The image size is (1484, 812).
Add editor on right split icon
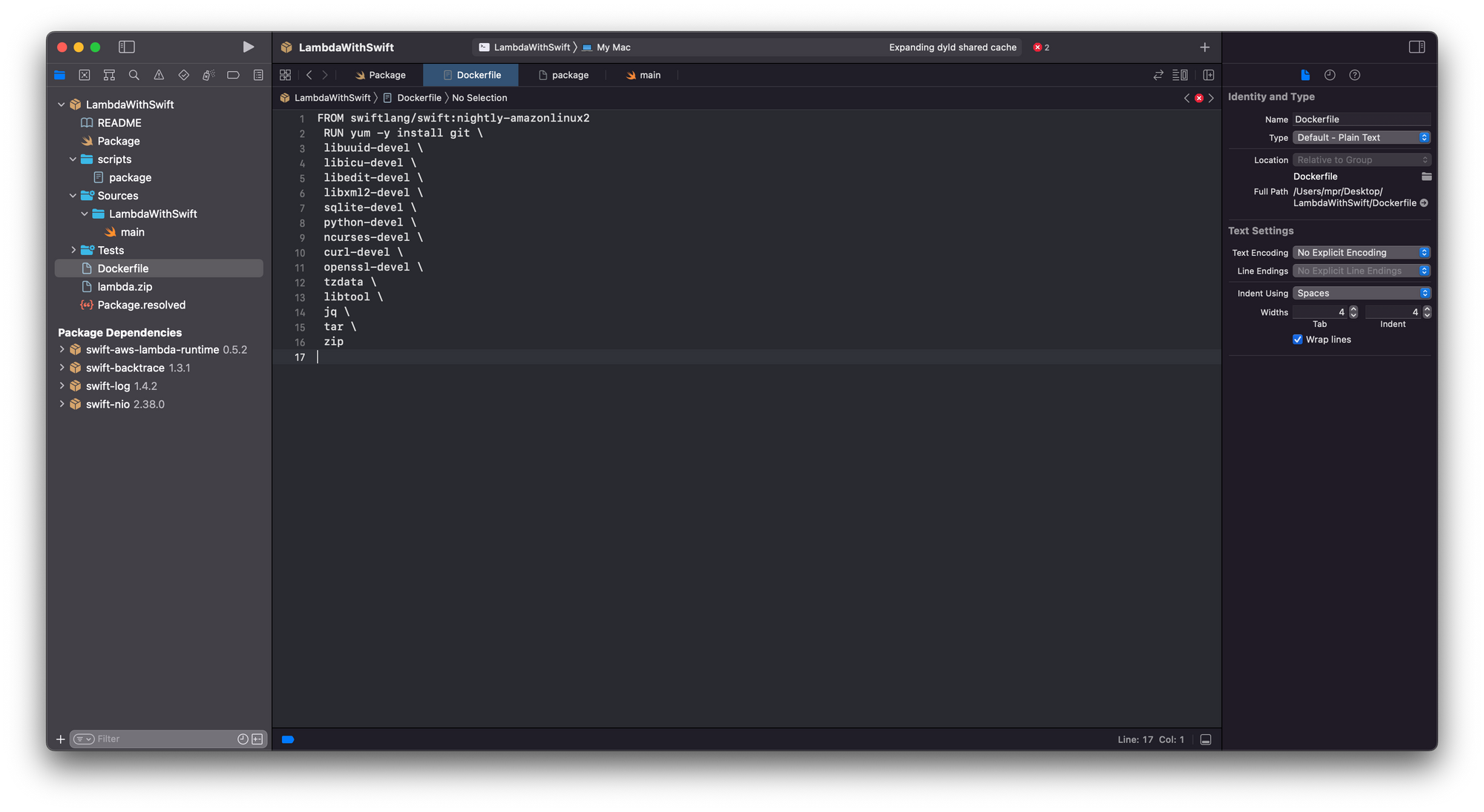tap(1209, 75)
